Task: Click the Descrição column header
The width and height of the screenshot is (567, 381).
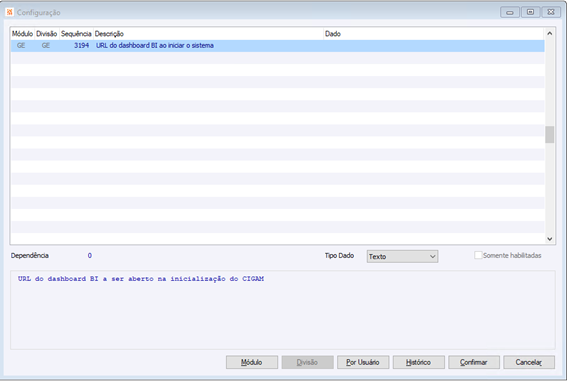Action: (208, 34)
